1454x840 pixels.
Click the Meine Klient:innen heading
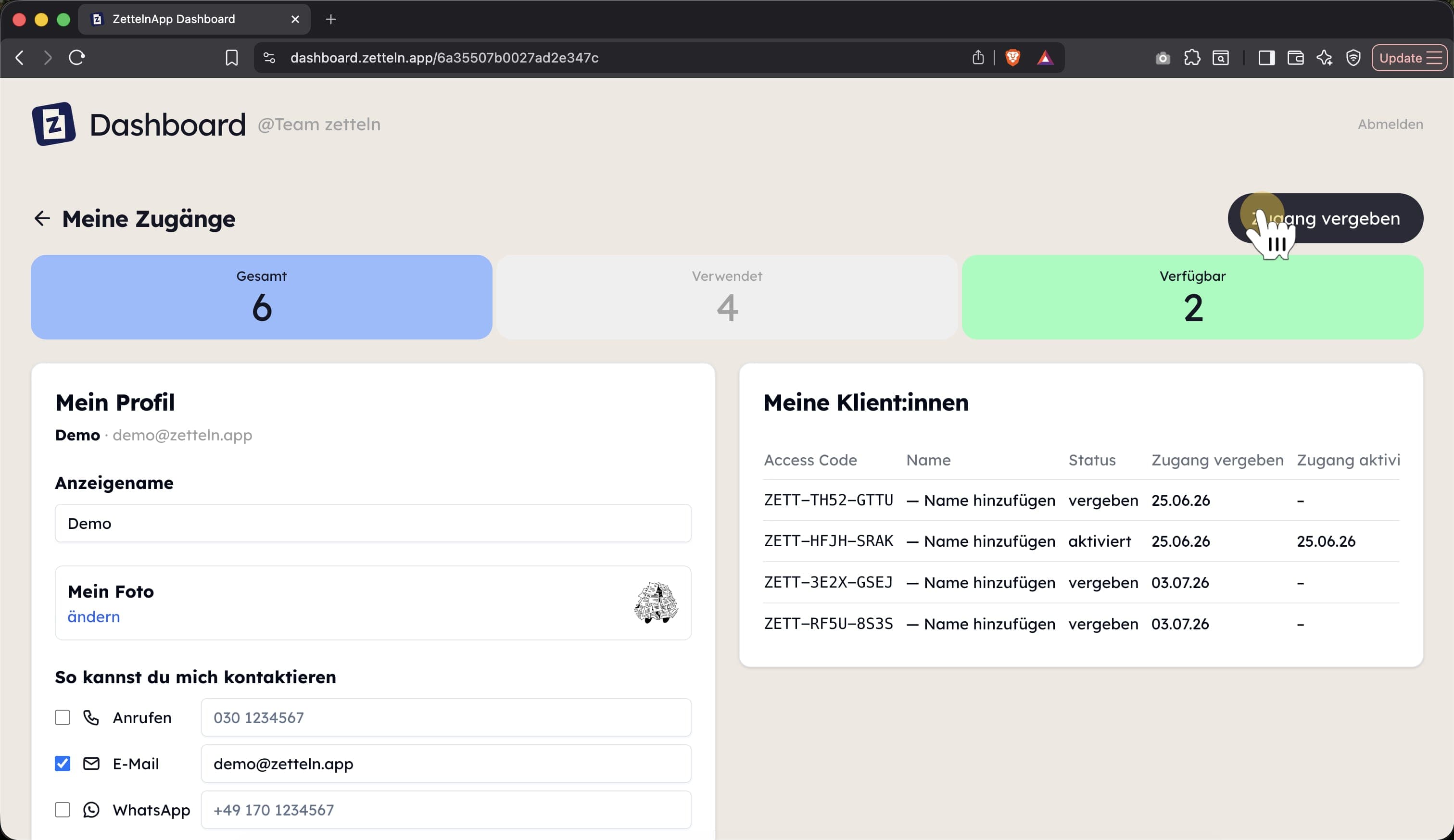tap(866, 402)
